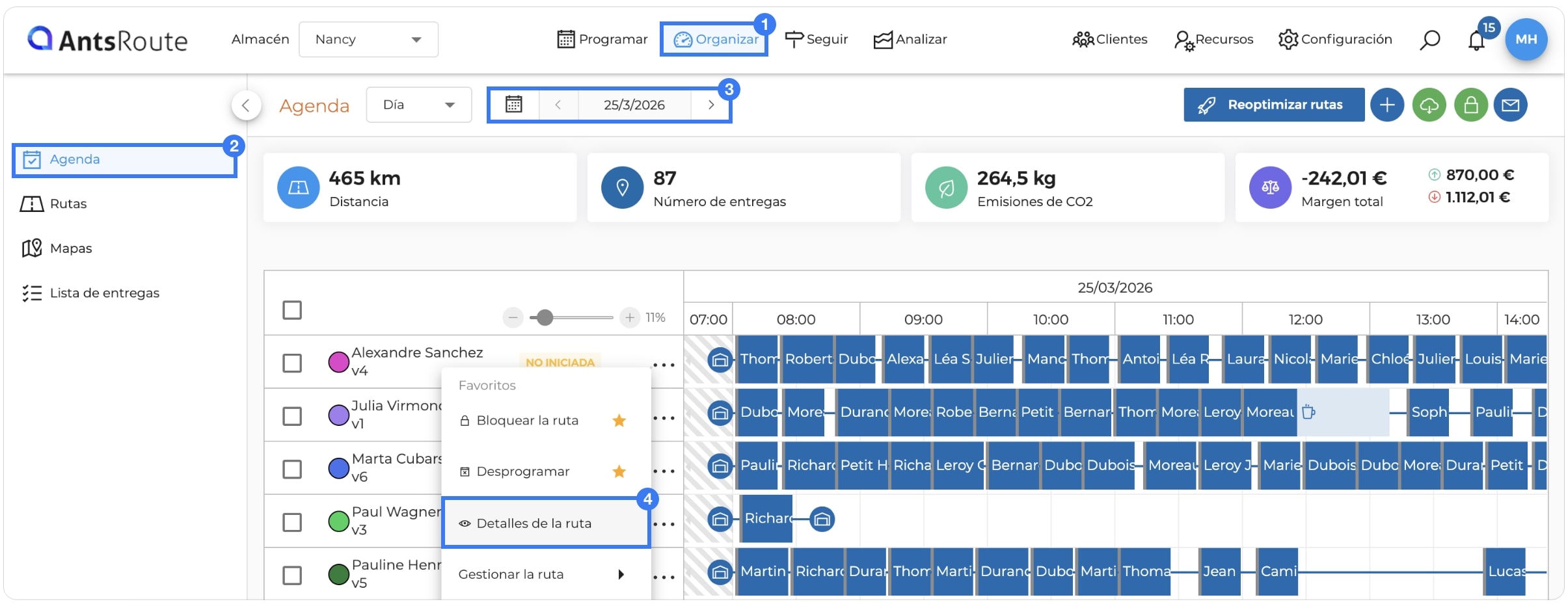Image resolution: width=1568 pixels, height=606 pixels.
Task: Open the three-dot menu for Marta Cubars
Action: coord(664,471)
